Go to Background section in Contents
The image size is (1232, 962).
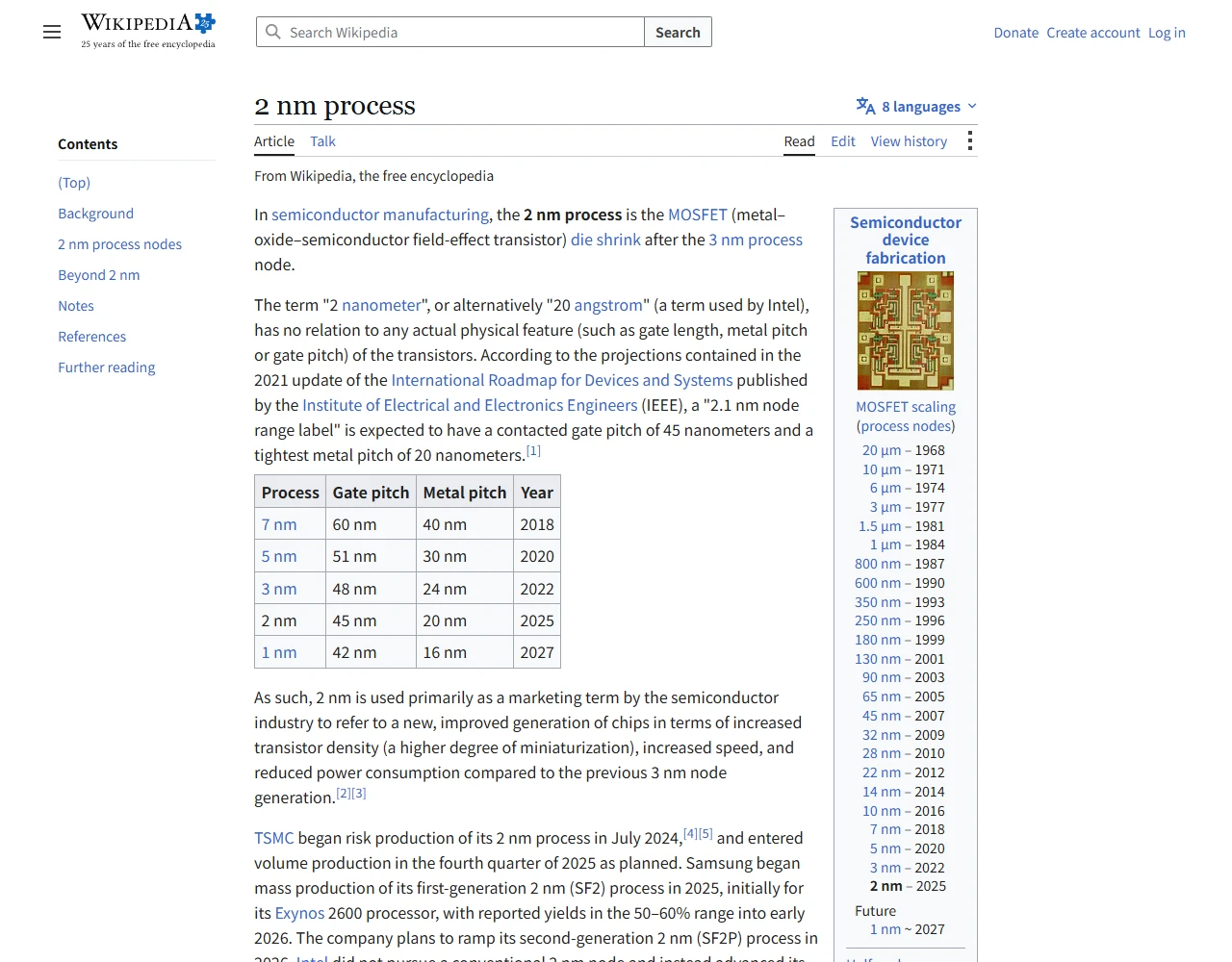[x=95, y=214]
